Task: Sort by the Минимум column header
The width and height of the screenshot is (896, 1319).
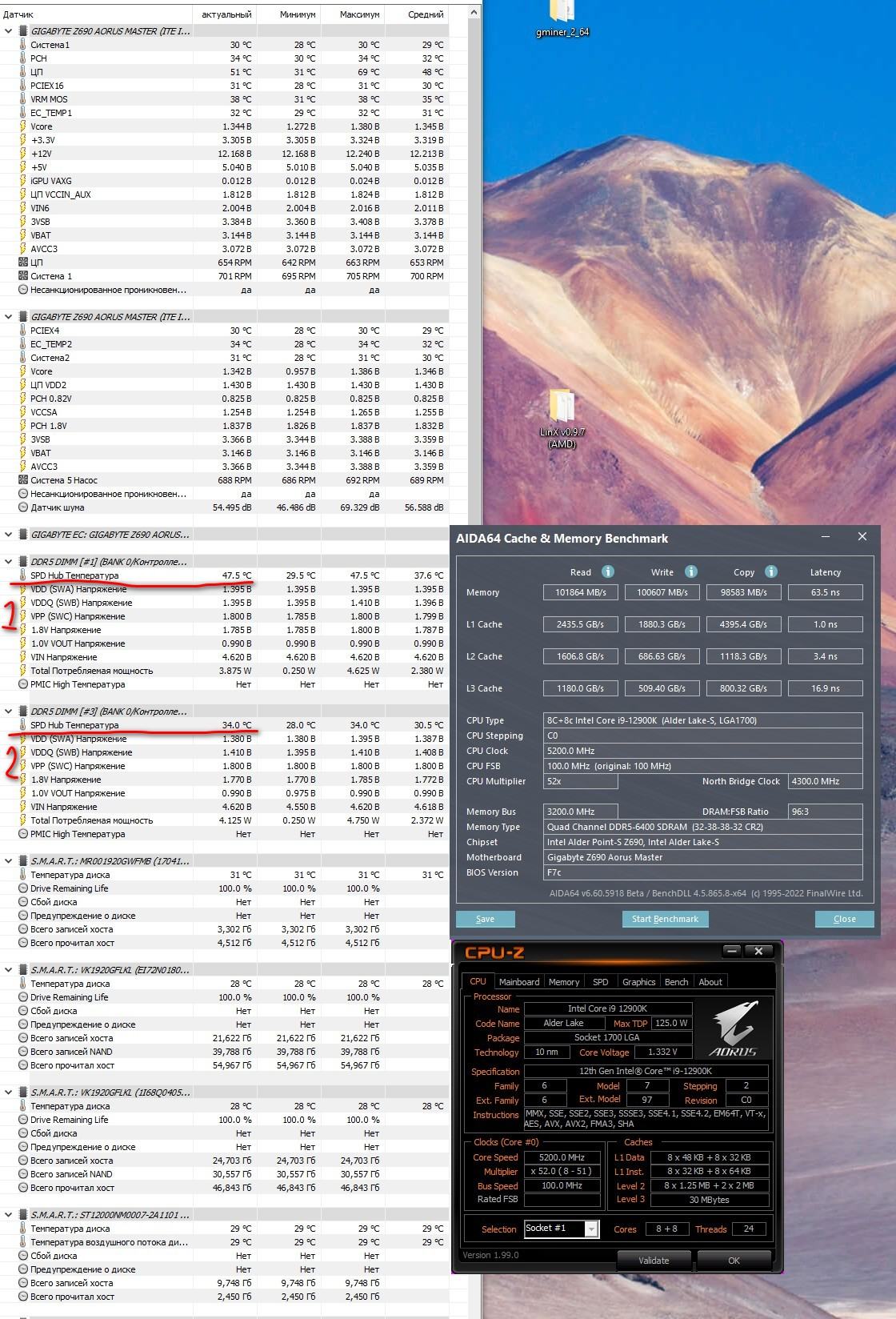Action: coord(289,14)
